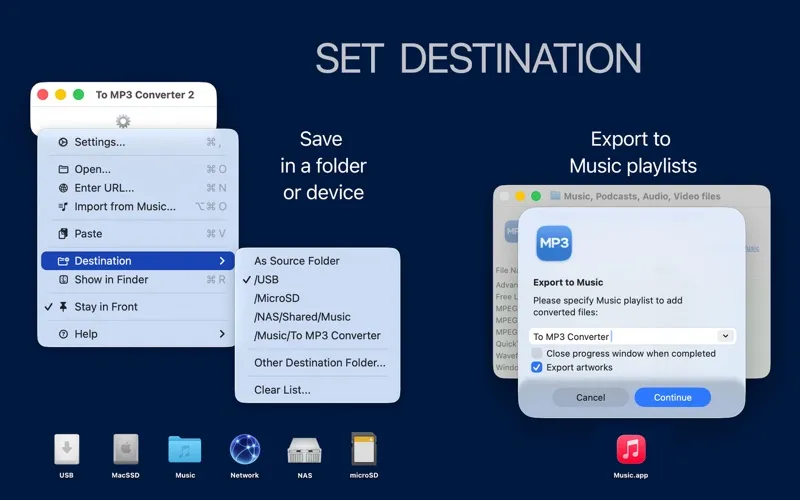This screenshot has height=500, width=800.
Task: Click the Export to Music heading
Action: click(x=568, y=282)
